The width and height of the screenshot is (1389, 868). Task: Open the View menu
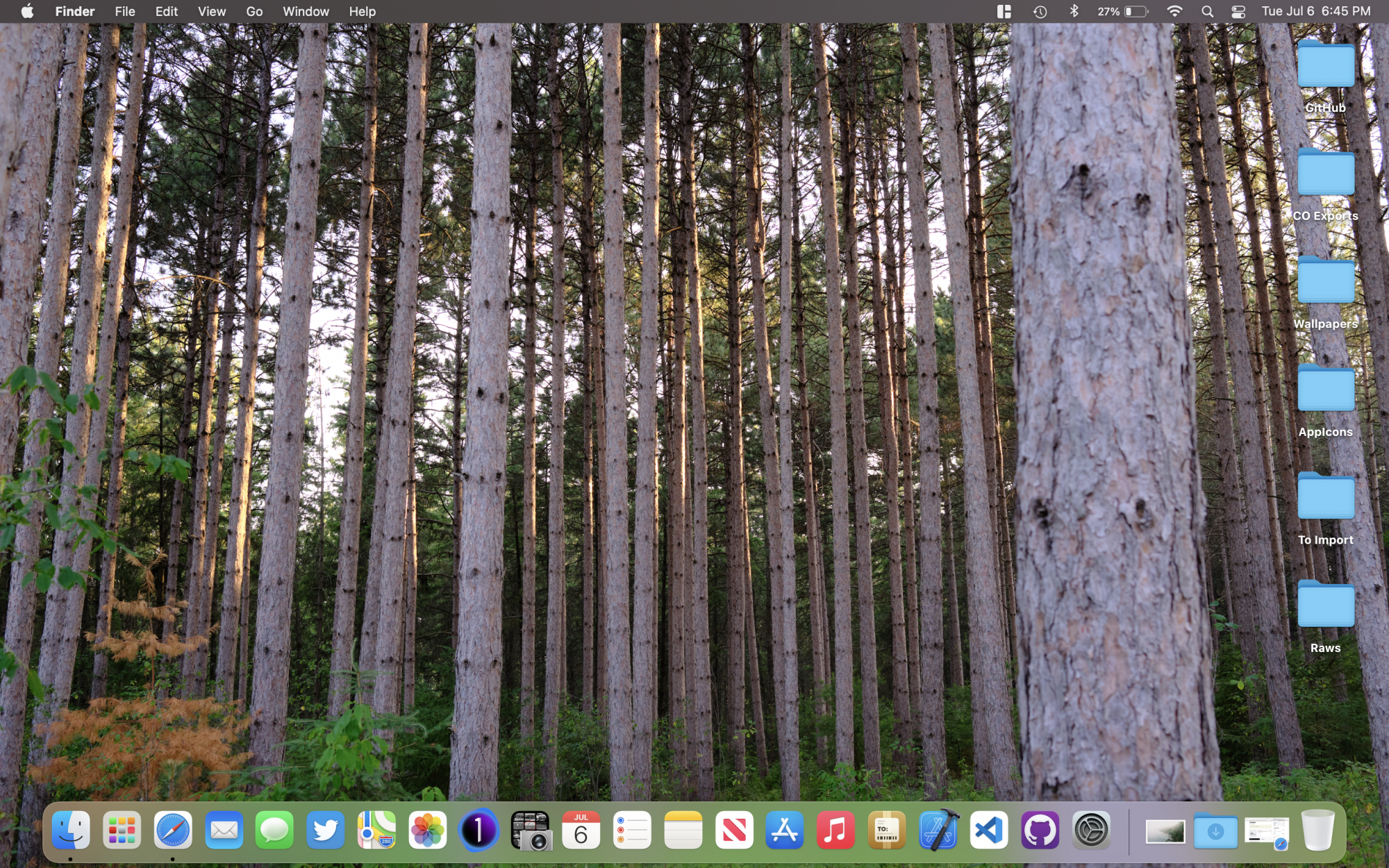click(211, 12)
